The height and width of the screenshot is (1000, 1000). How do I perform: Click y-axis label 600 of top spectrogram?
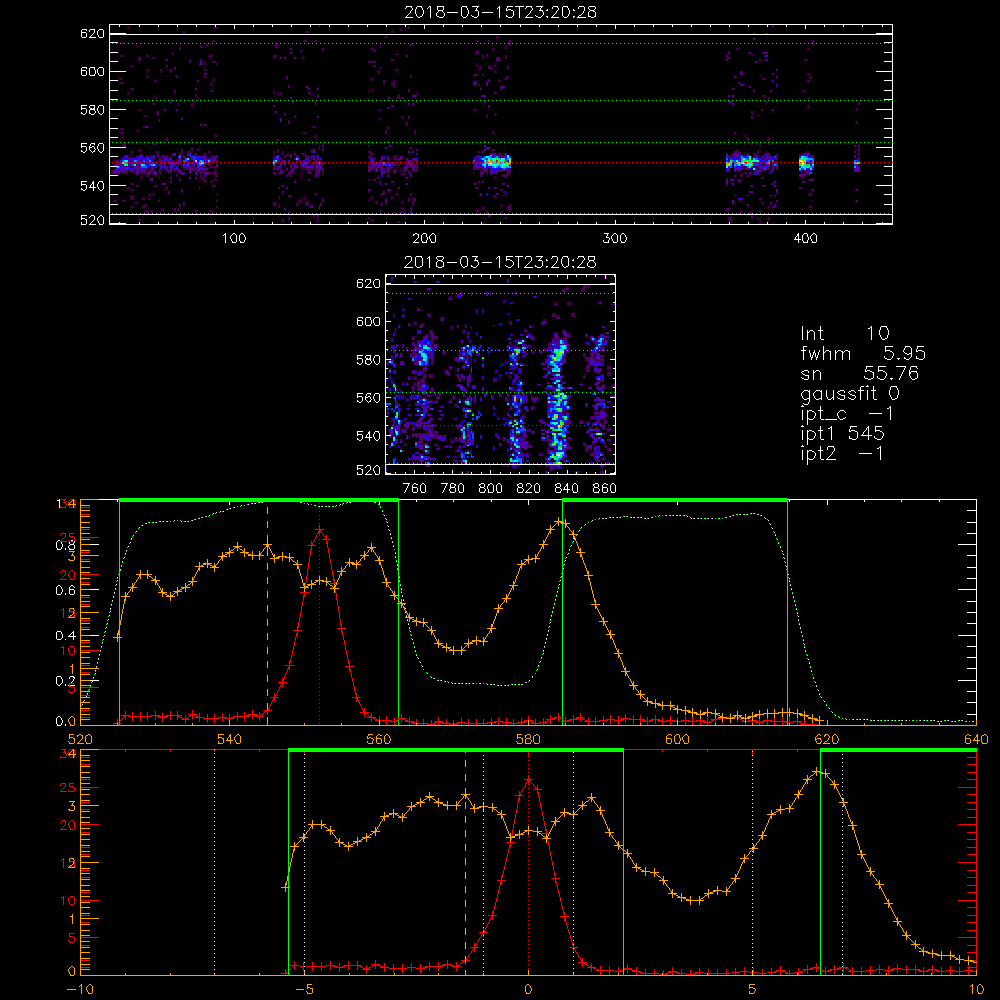click(92, 71)
